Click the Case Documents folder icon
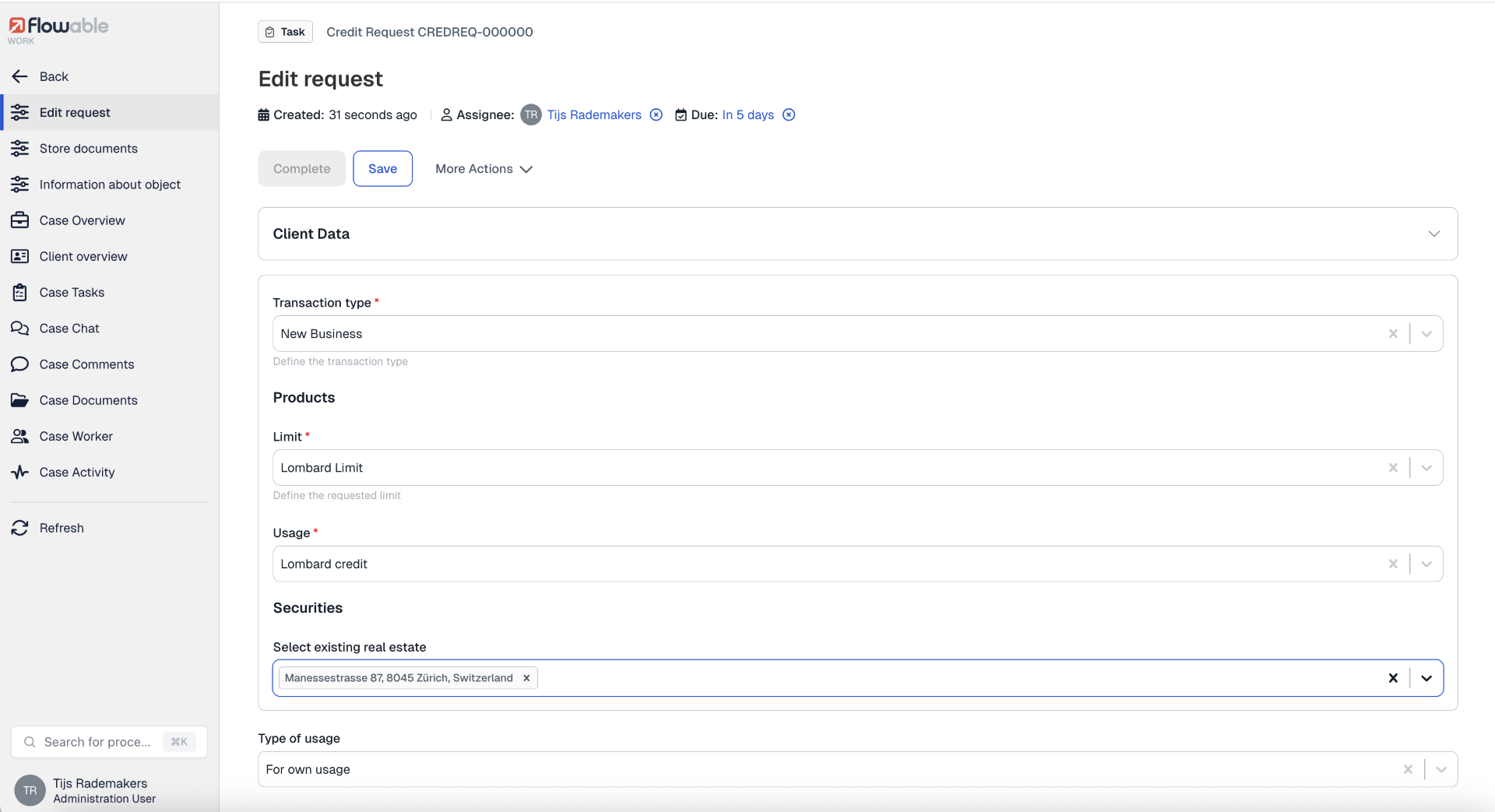The image size is (1495, 812). [x=20, y=400]
